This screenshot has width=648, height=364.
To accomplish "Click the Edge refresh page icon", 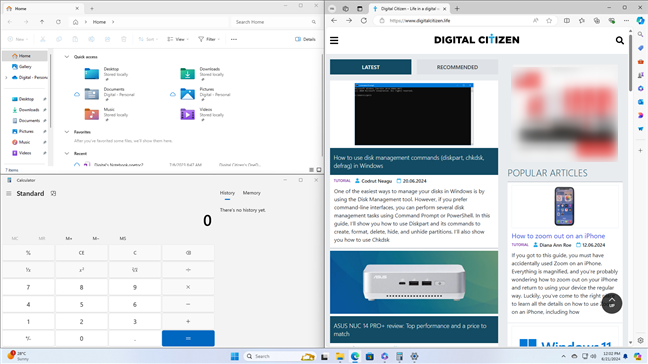I will pyautogui.click(x=364, y=21).
